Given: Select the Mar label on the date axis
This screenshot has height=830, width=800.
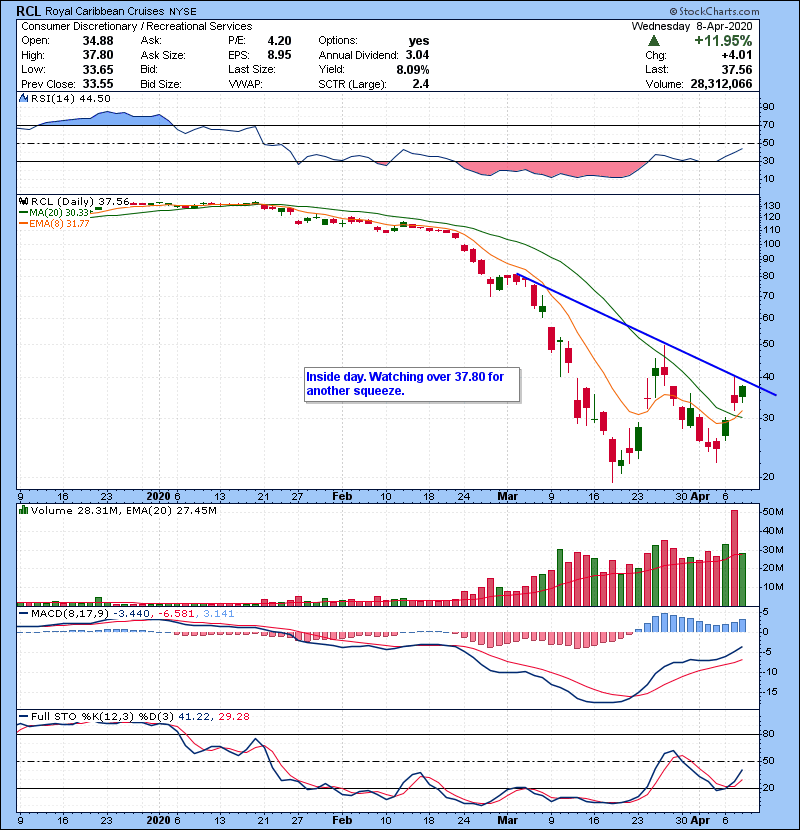Looking at the screenshot, I should [x=508, y=495].
